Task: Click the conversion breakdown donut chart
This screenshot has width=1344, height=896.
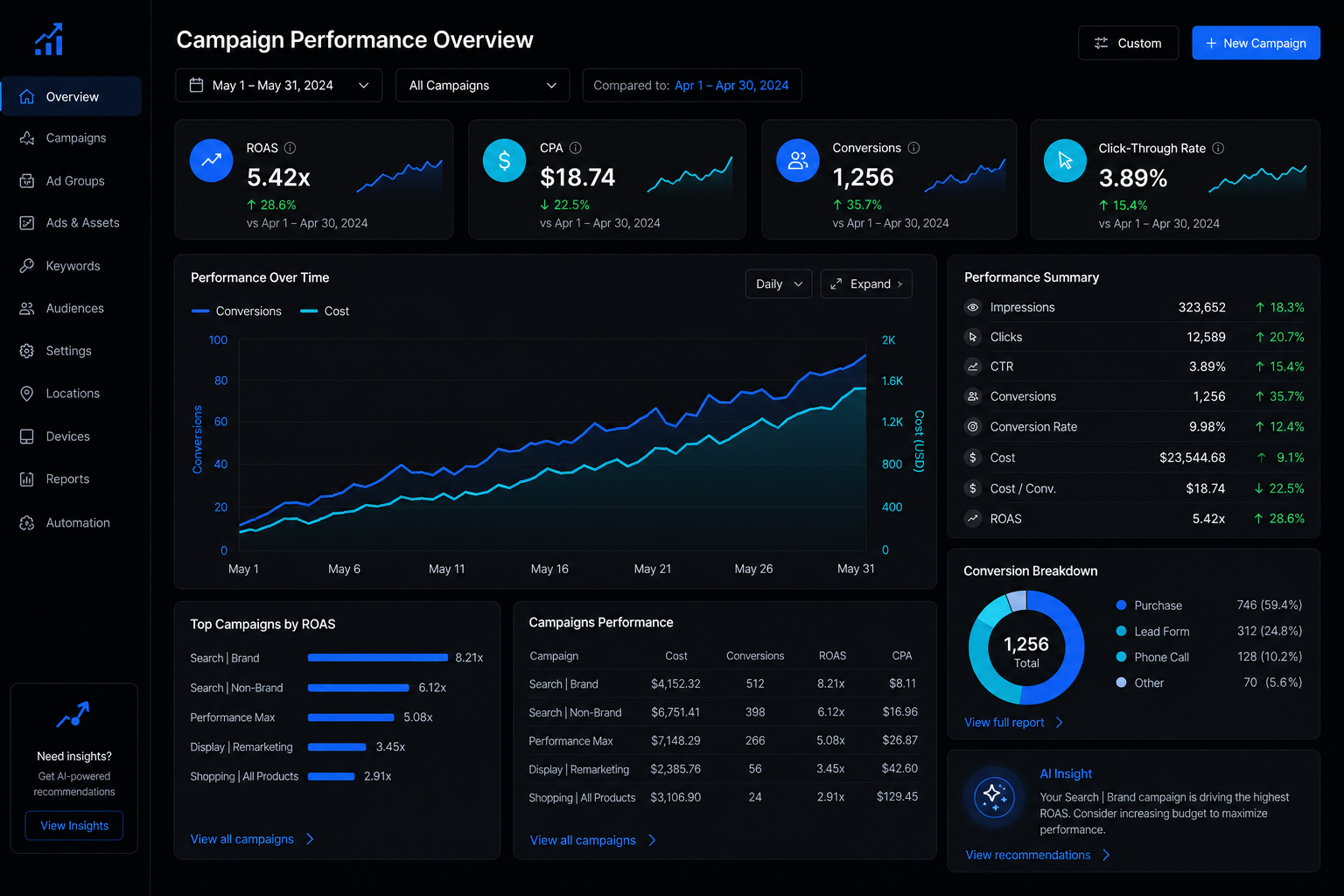Action: tap(1026, 647)
